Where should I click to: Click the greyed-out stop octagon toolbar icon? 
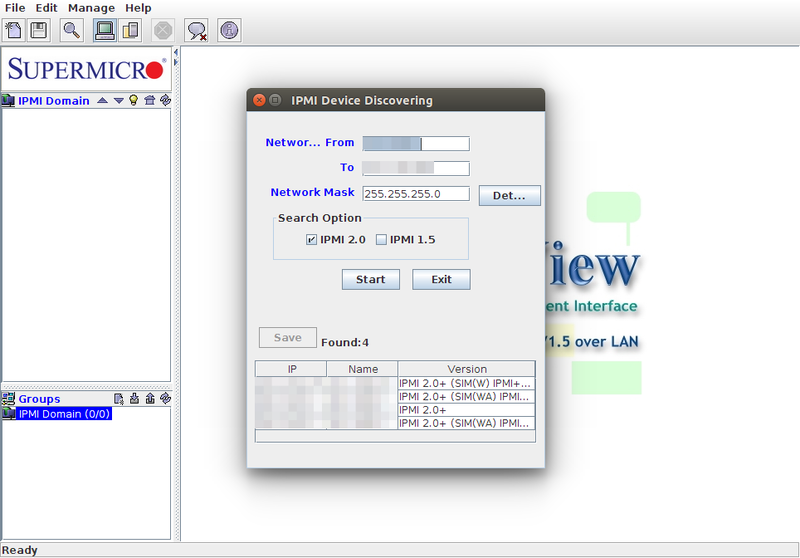(163, 31)
